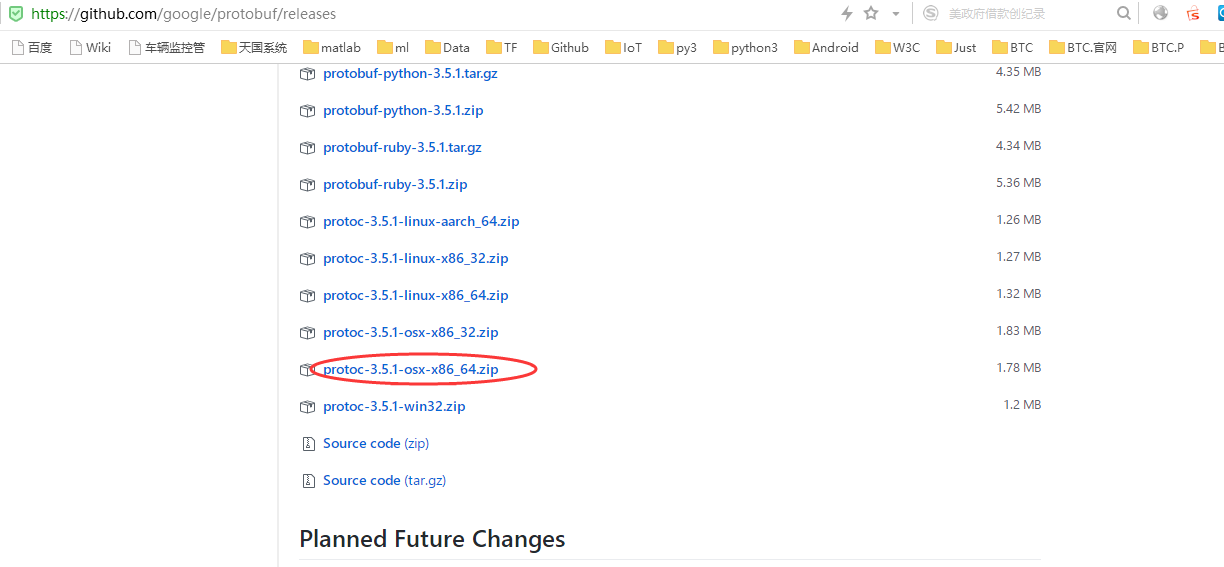The height and width of the screenshot is (567, 1224).
Task: Bookmark page with the star icon
Action: coord(871,14)
